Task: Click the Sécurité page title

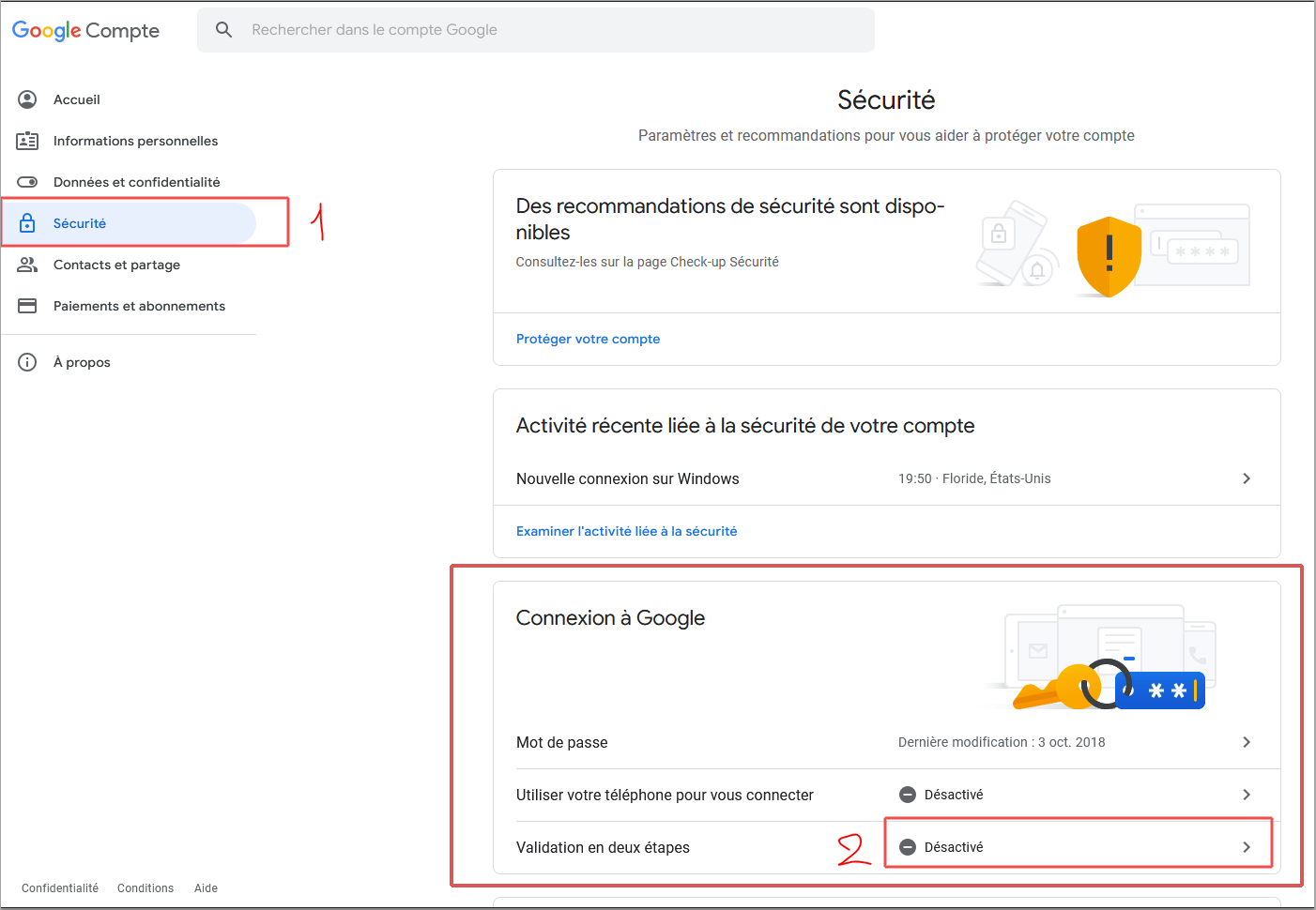Action: [886, 99]
